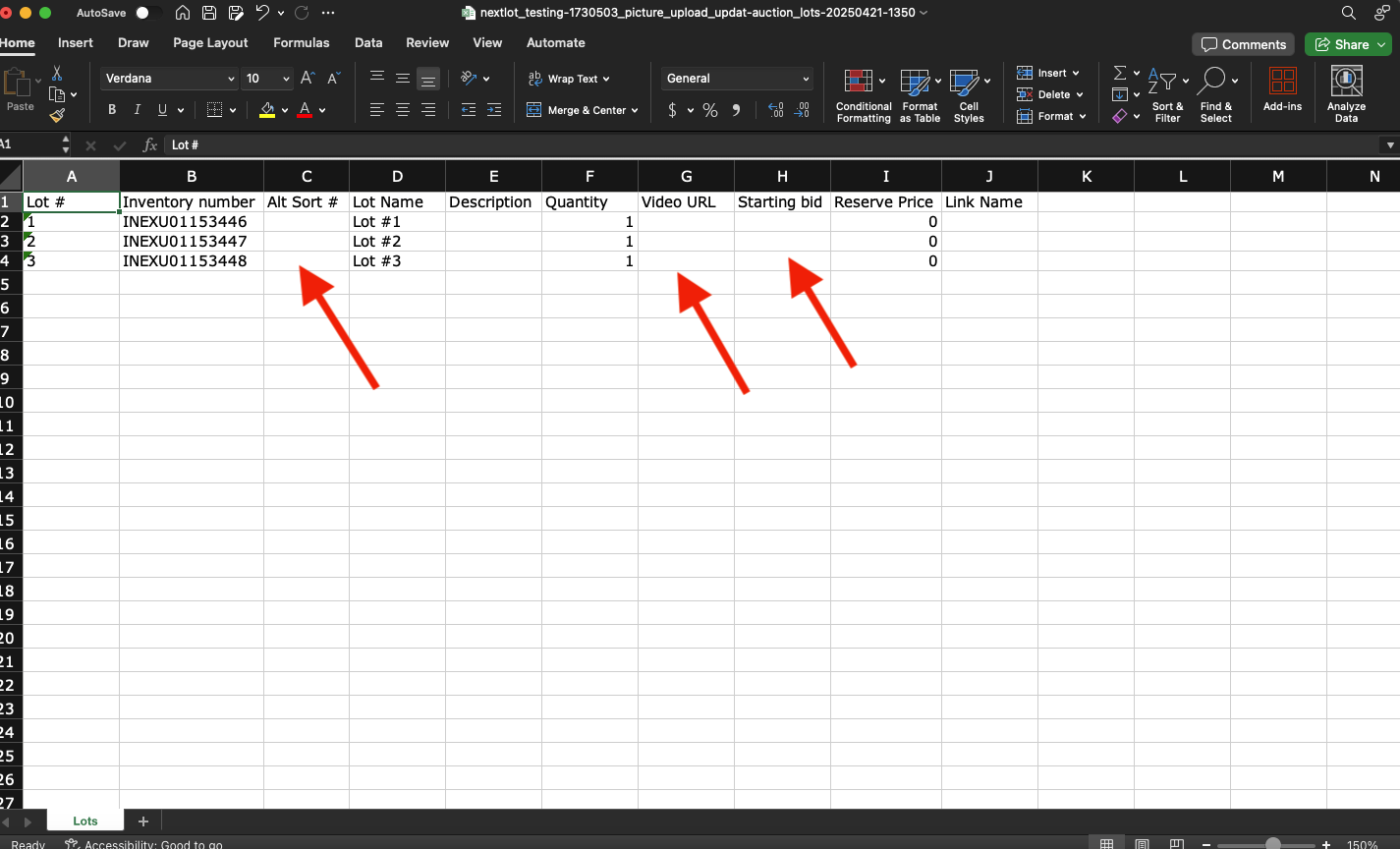Open the Page Layout tab
The height and width of the screenshot is (849, 1400).
click(210, 42)
